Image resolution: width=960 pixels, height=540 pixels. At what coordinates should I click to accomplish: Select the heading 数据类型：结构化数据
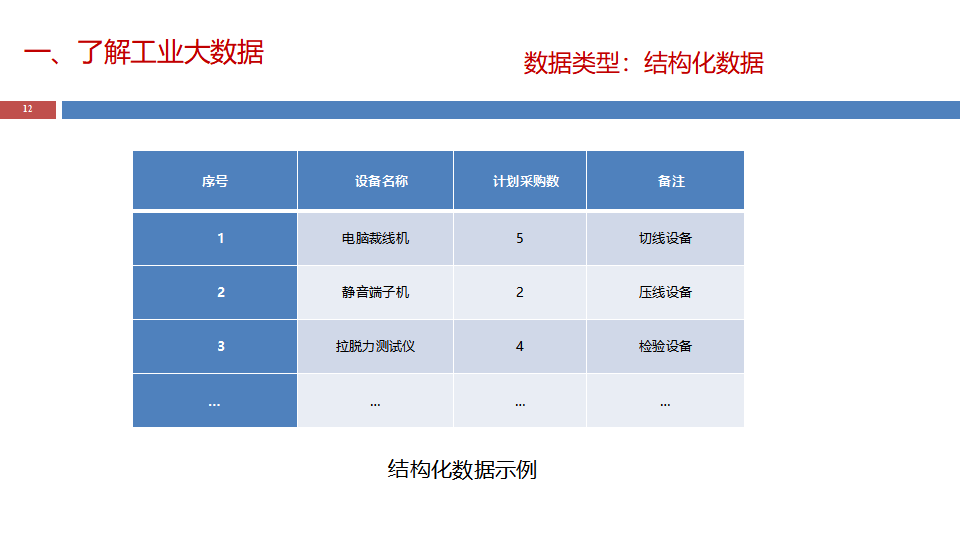(643, 63)
